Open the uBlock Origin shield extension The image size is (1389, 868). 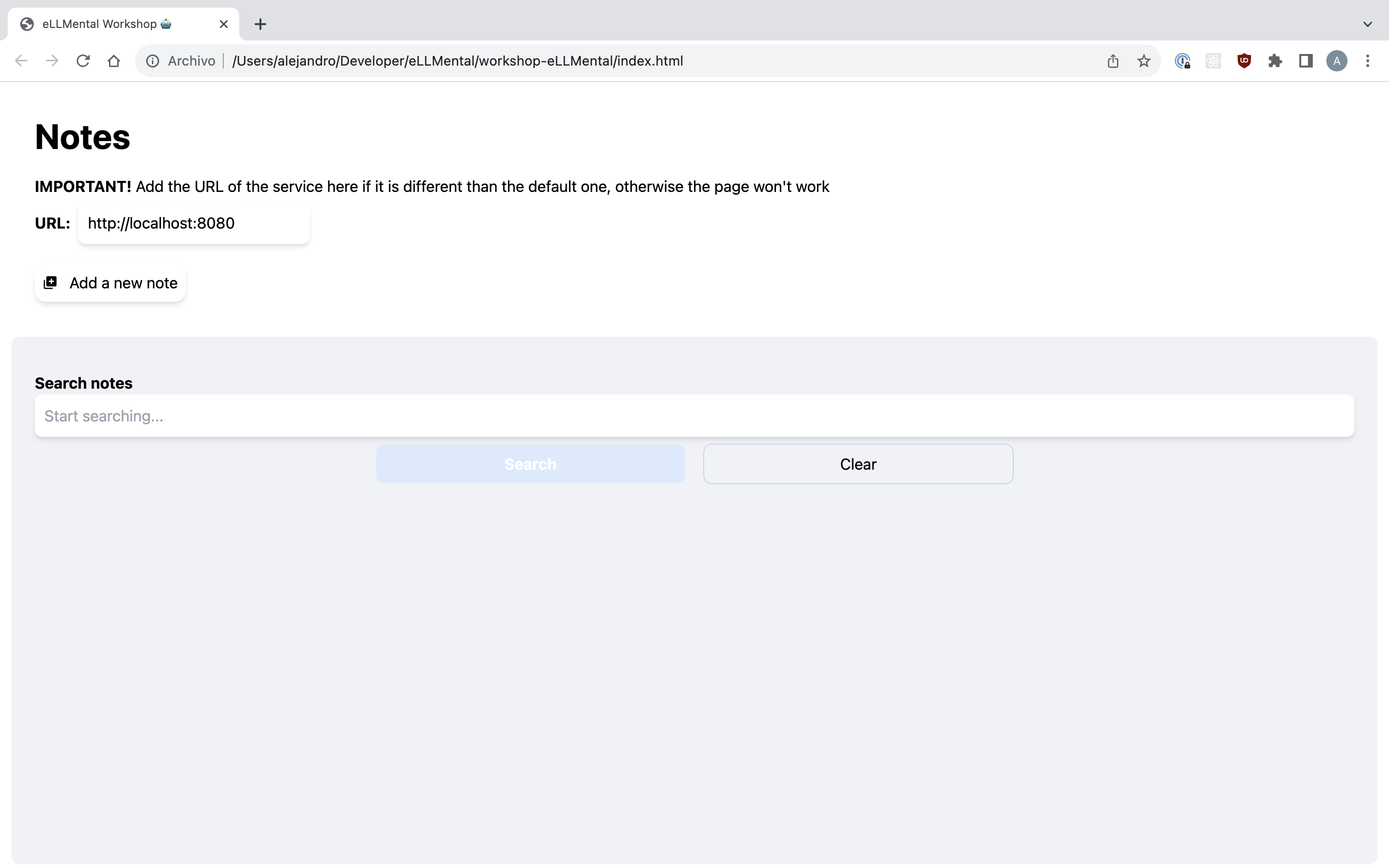coord(1244,61)
